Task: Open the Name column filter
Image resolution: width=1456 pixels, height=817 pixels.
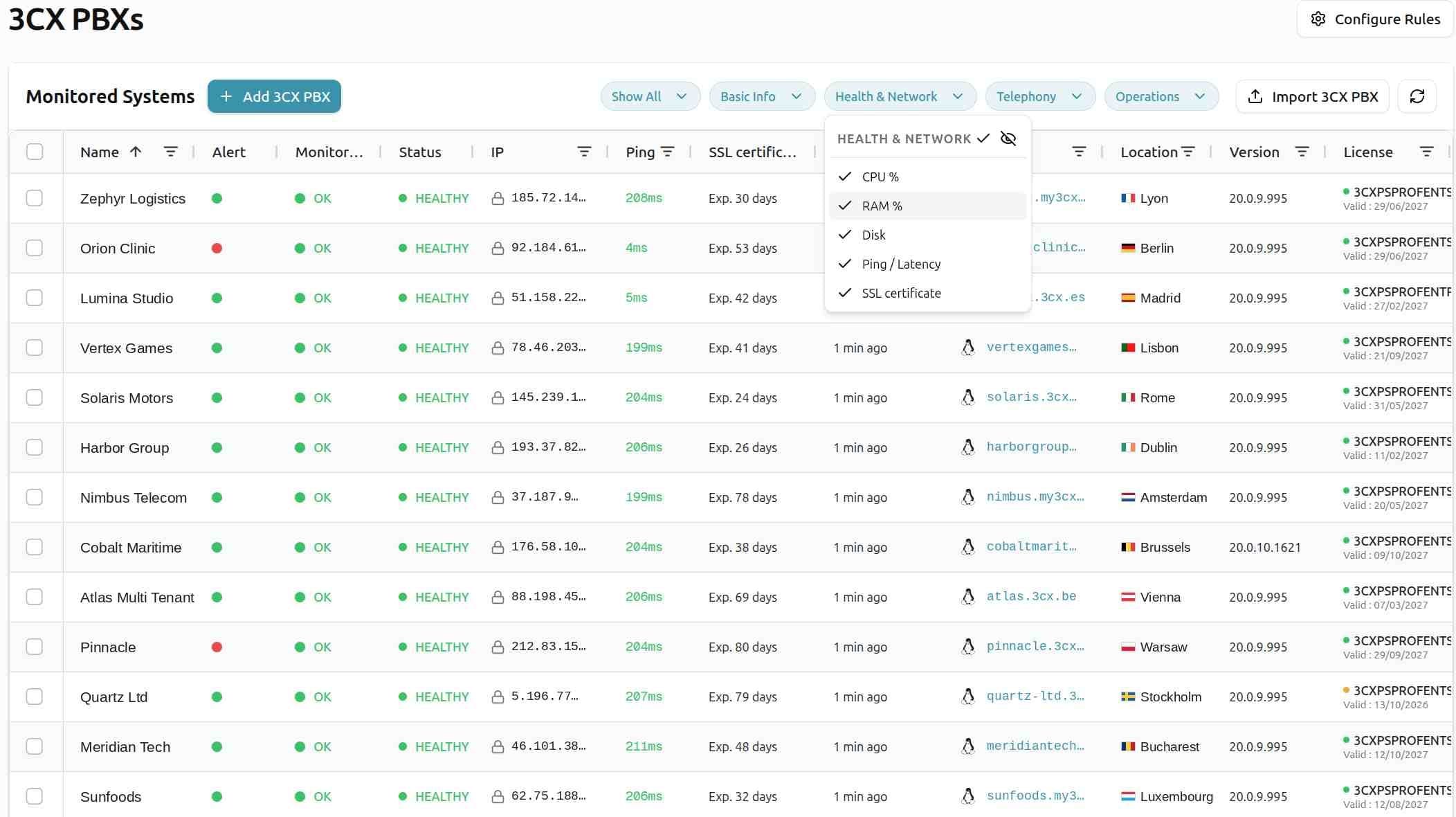Action: click(x=170, y=152)
